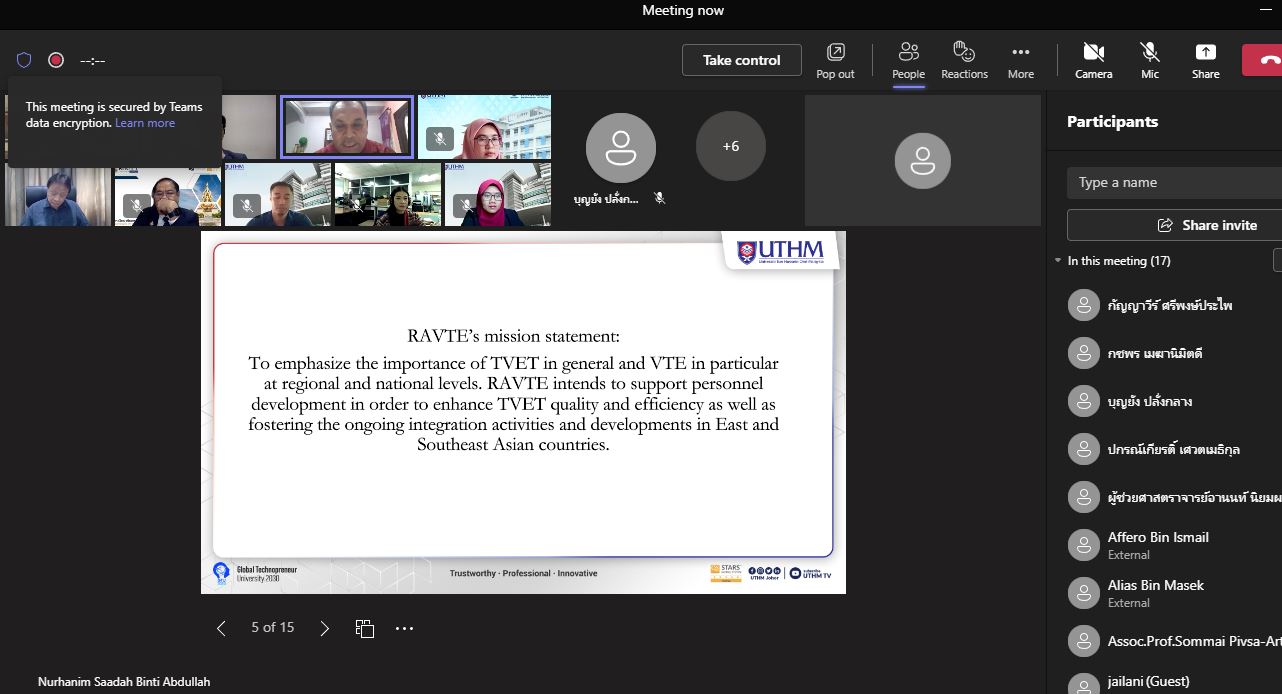
Task: Open the More actions menu
Action: 1020,60
